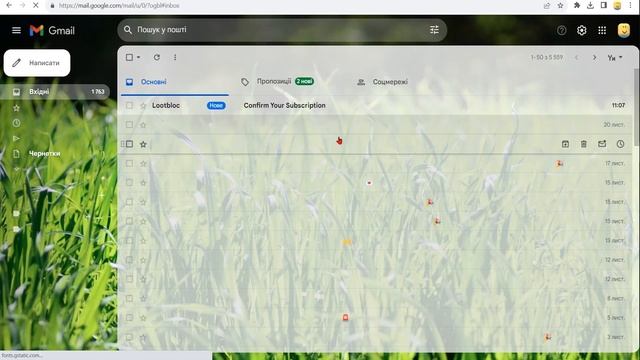This screenshot has width=640, height=360.
Task: Go to next page of emails
Action: 594,58
